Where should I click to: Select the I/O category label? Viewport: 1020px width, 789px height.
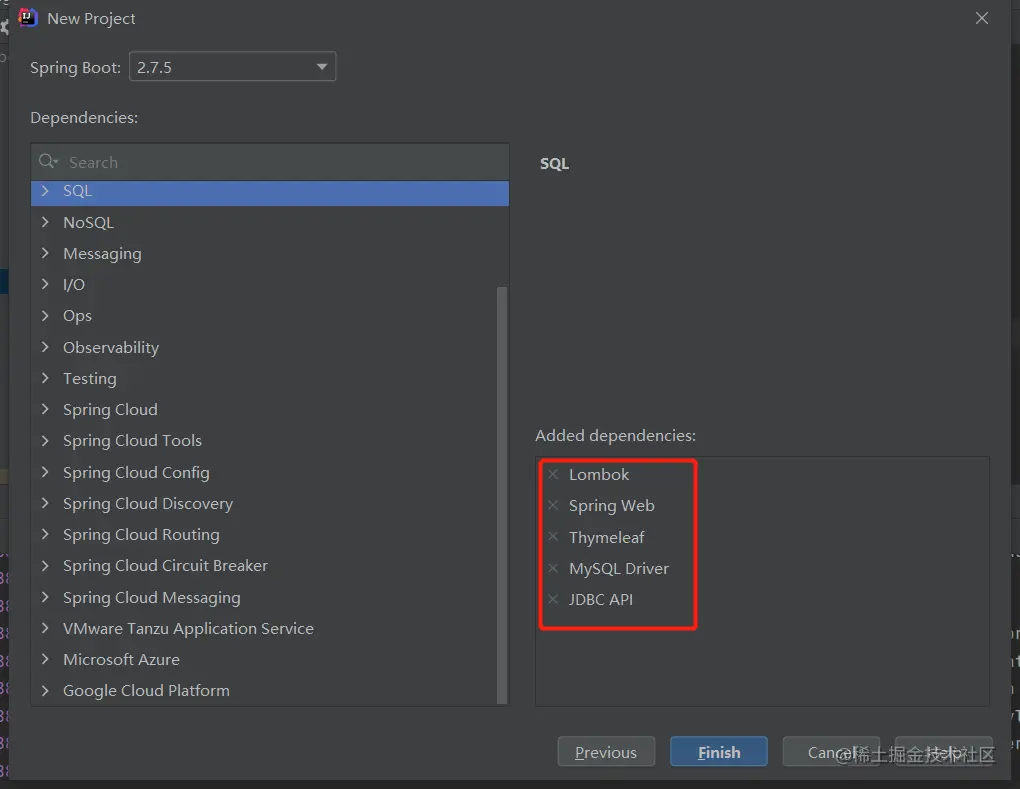[x=74, y=284]
